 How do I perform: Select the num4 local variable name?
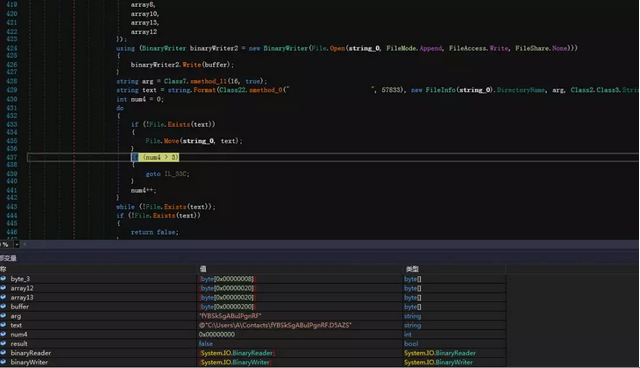pyautogui.click(x=19, y=334)
